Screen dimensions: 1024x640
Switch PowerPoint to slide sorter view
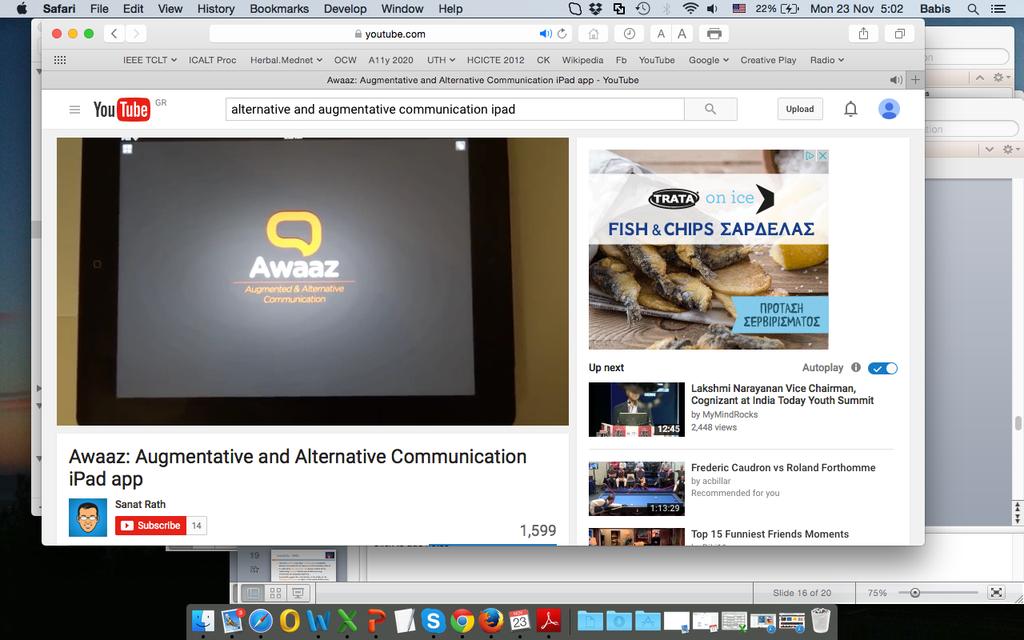point(276,593)
